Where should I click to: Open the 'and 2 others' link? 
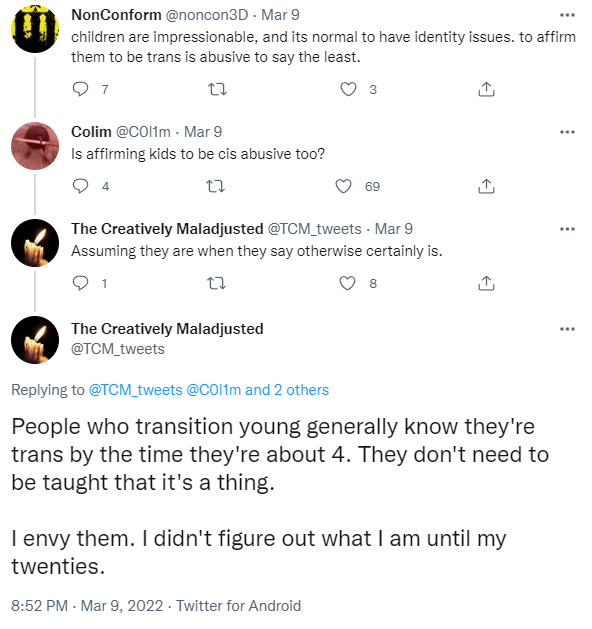[x=287, y=390]
